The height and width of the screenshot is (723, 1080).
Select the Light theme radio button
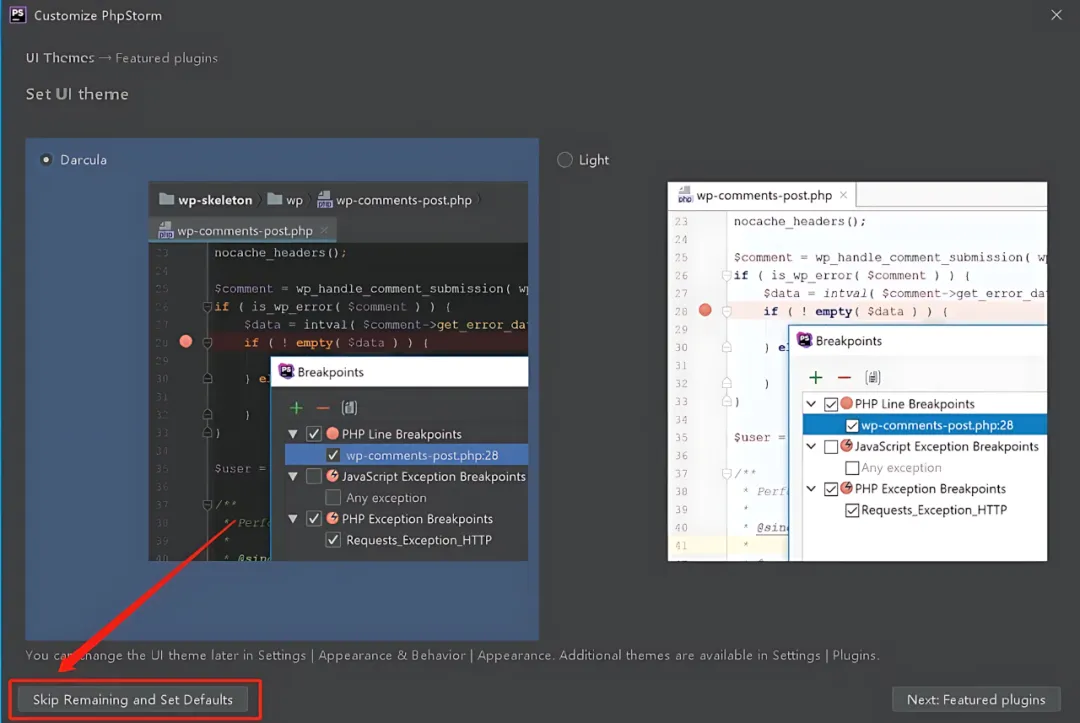(x=565, y=160)
